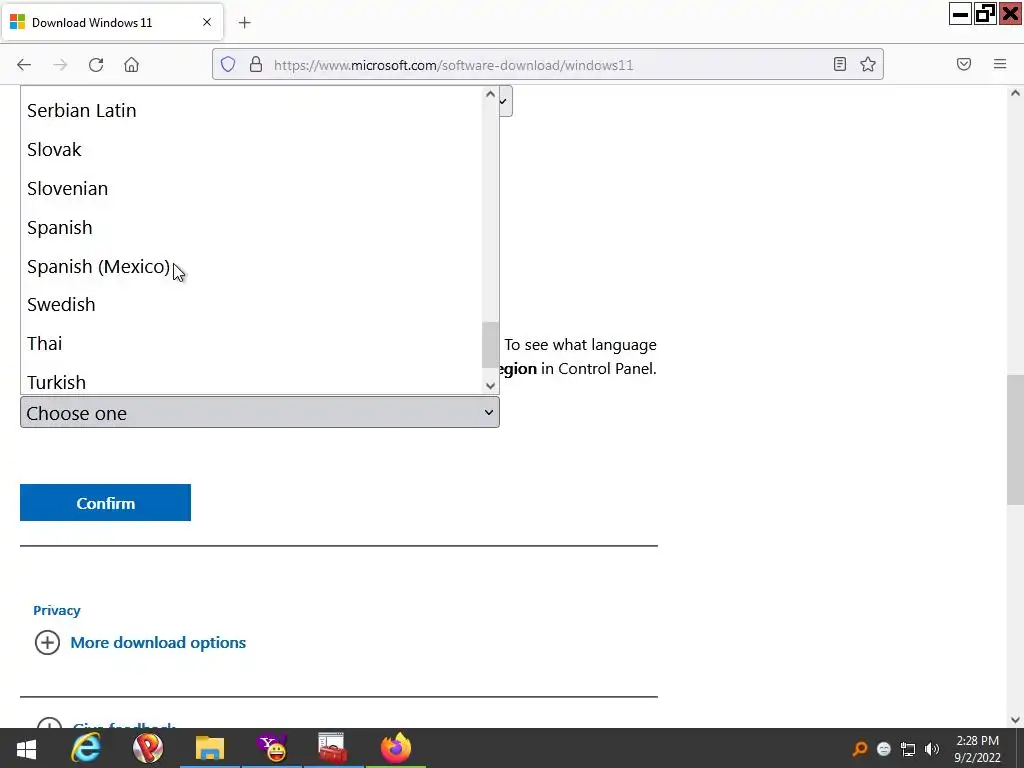Select Serbian Latin language

click(252, 110)
